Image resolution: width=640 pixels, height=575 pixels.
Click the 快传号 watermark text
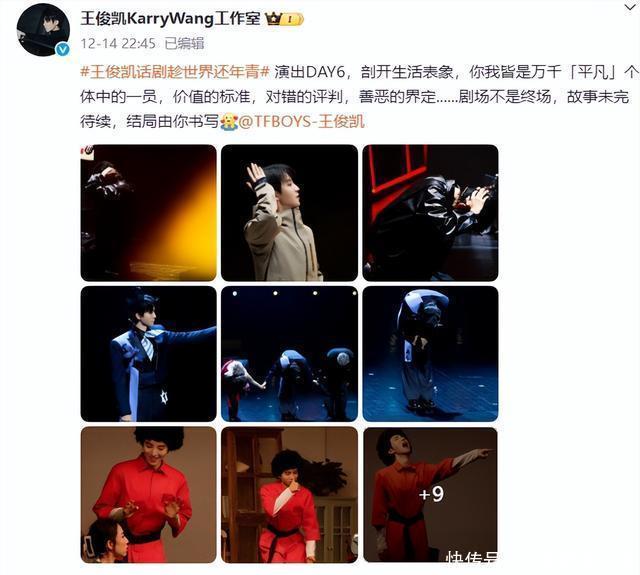pyautogui.click(x=471, y=557)
